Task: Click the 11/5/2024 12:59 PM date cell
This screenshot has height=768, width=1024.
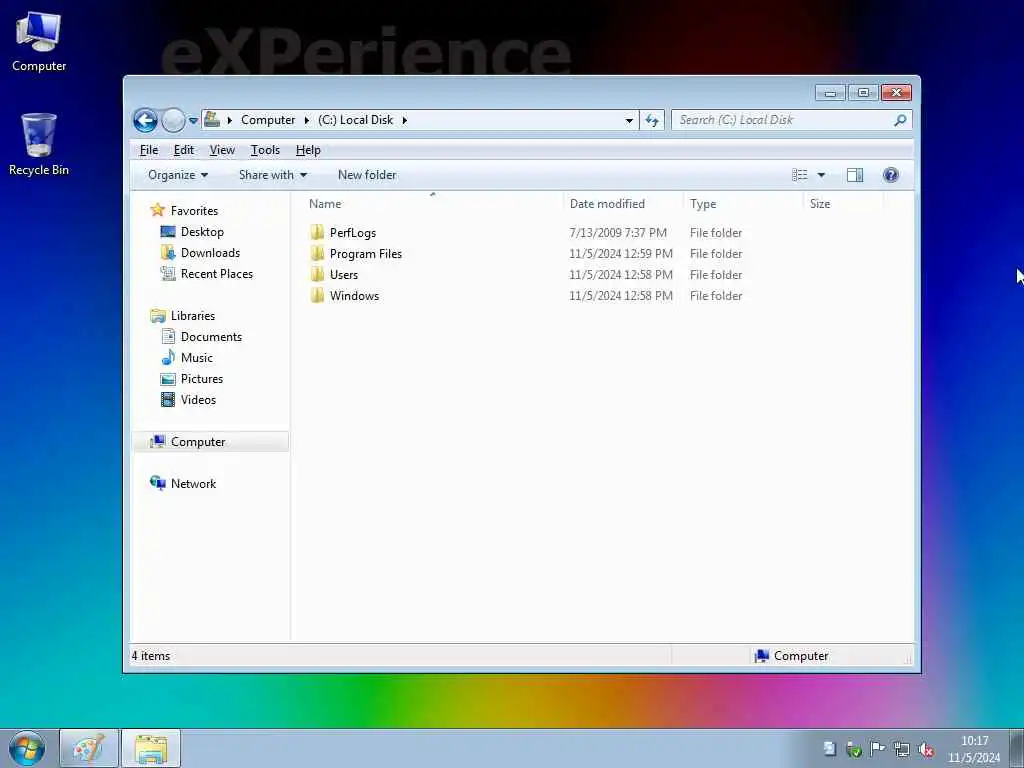Action: 620,253
